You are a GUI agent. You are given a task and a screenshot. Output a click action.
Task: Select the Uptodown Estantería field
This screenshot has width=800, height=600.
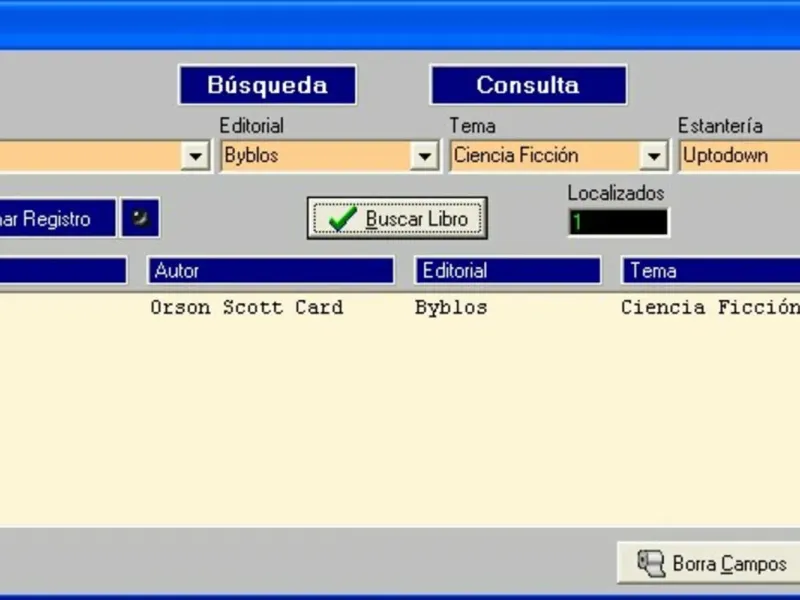pos(740,156)
